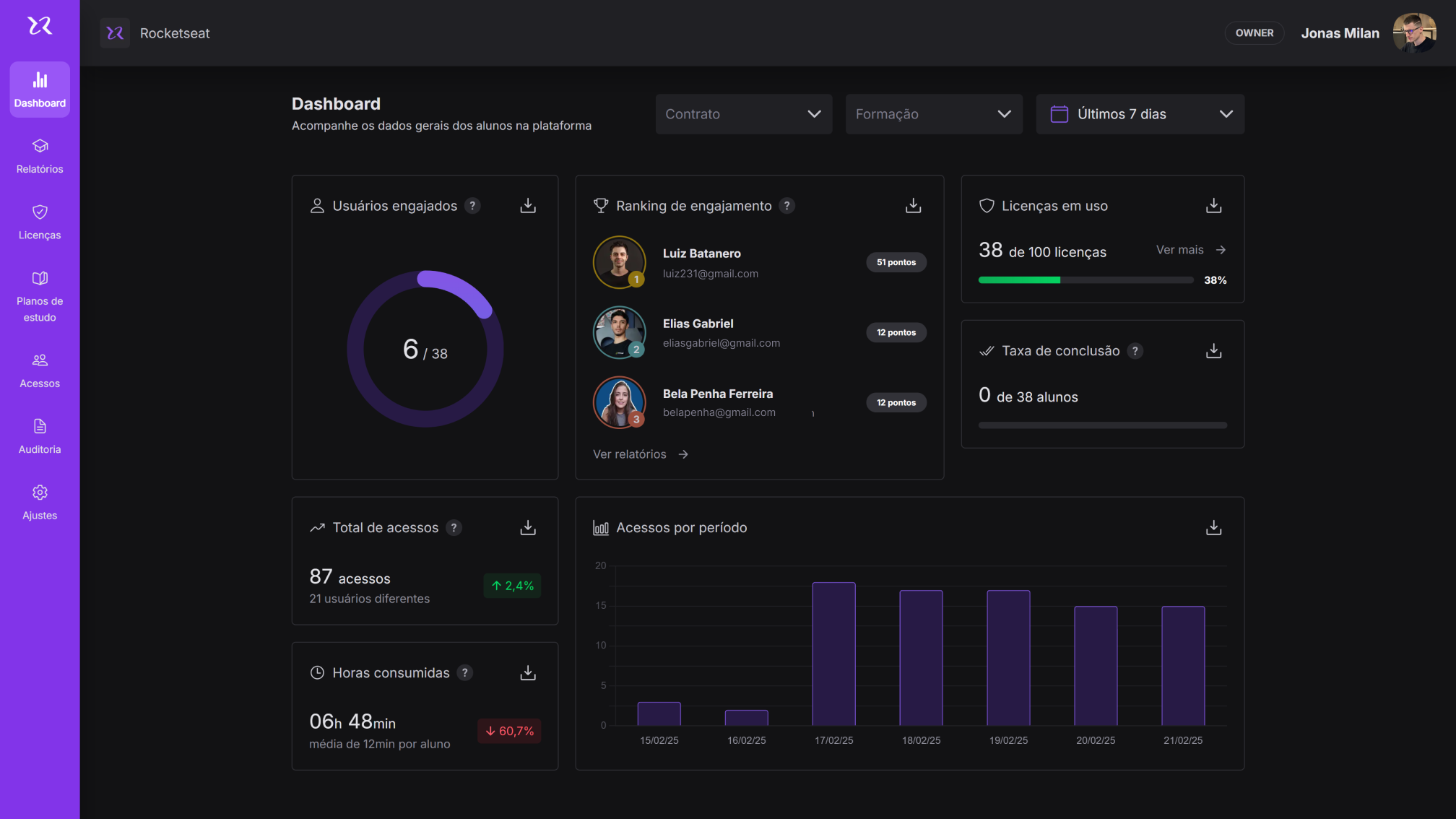Image resolution: width=1456 pixels, height=819 pixels.
Task: Open the Relatórios section in the sidebar
Action: point(40,155)
